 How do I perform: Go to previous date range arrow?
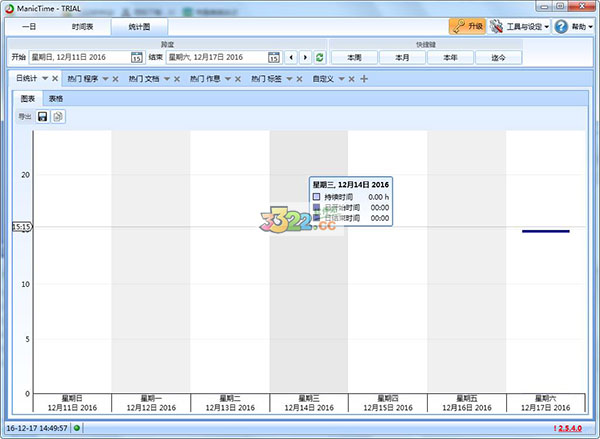click(292, 58)
